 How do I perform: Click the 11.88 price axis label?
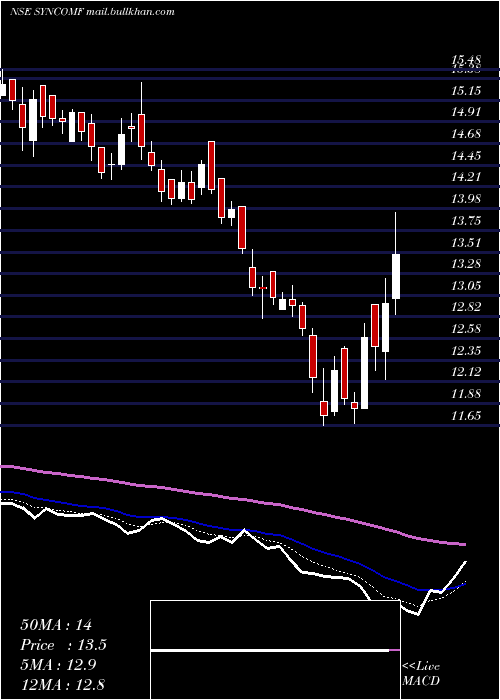coord(466,395)
